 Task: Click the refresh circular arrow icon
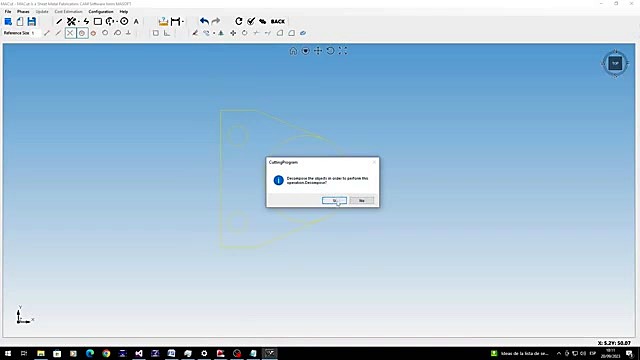(239, 21)
